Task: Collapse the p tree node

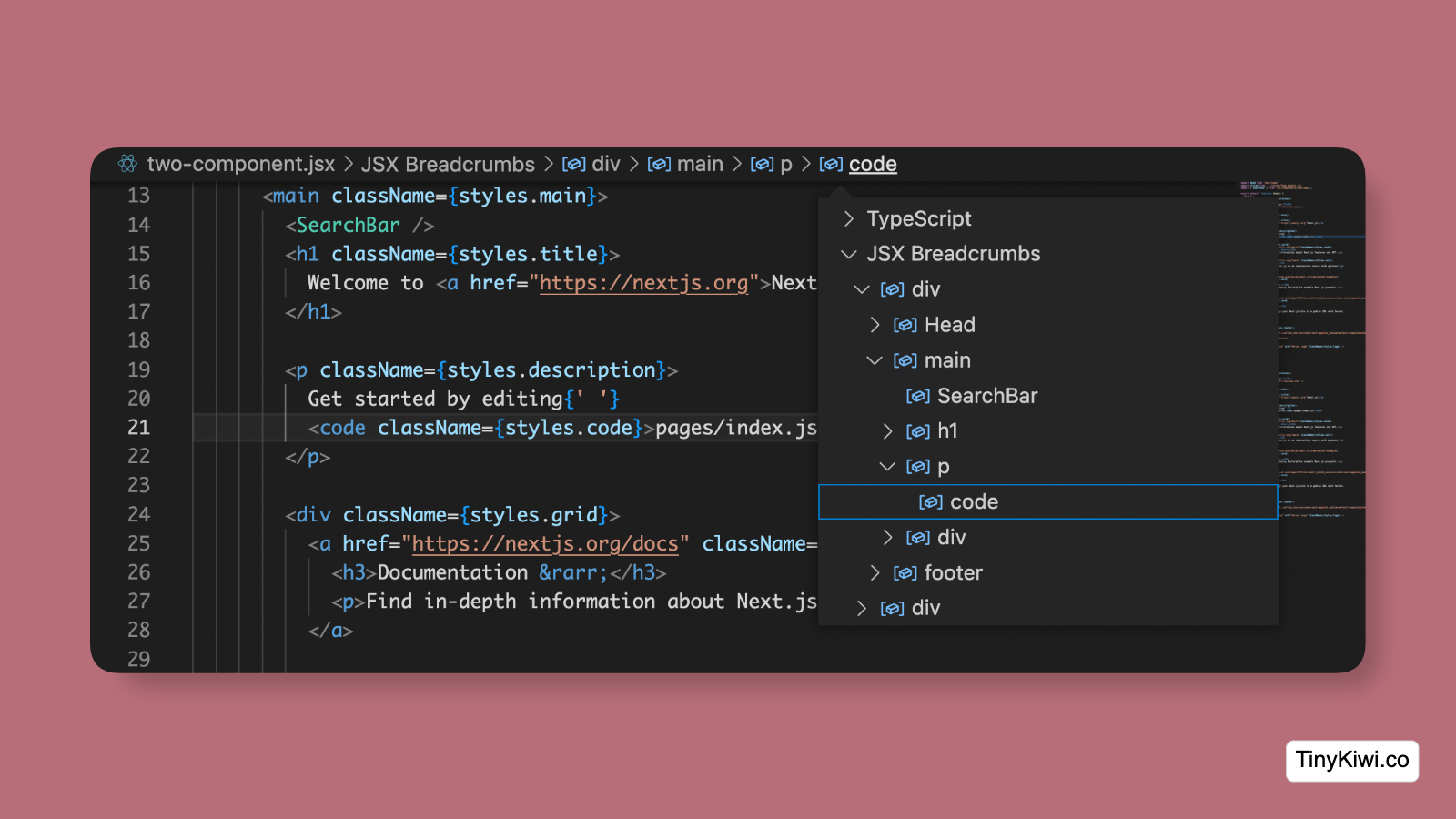Action: pos(887,466)
